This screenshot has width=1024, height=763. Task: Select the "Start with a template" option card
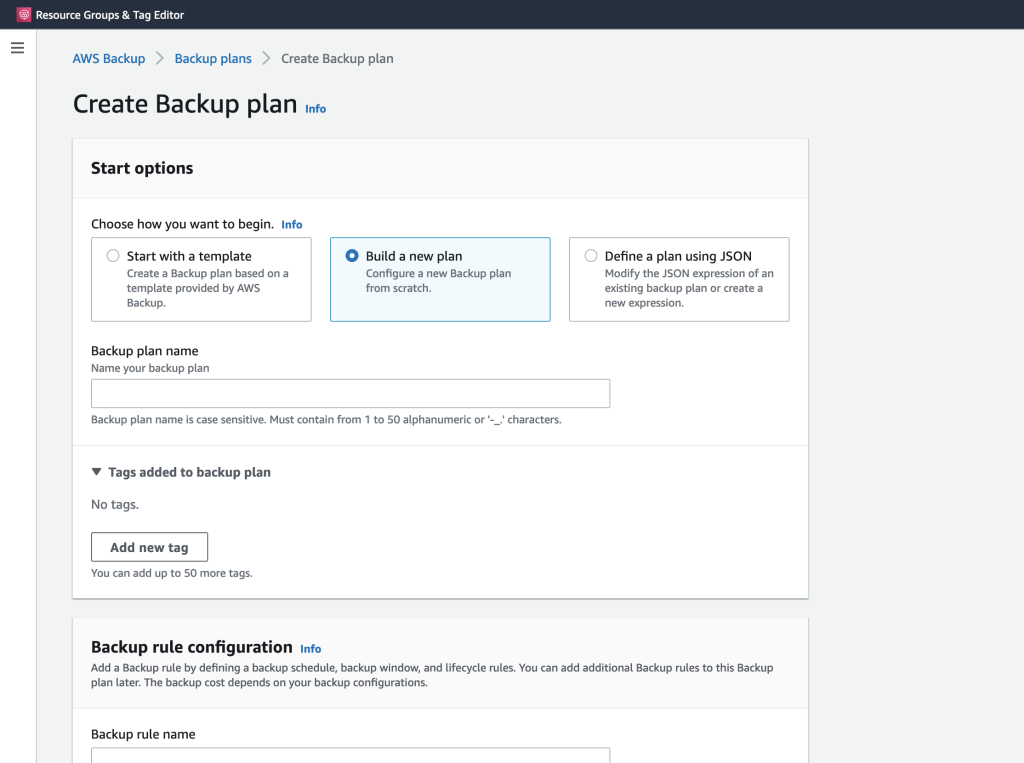[x=200, y=279]
